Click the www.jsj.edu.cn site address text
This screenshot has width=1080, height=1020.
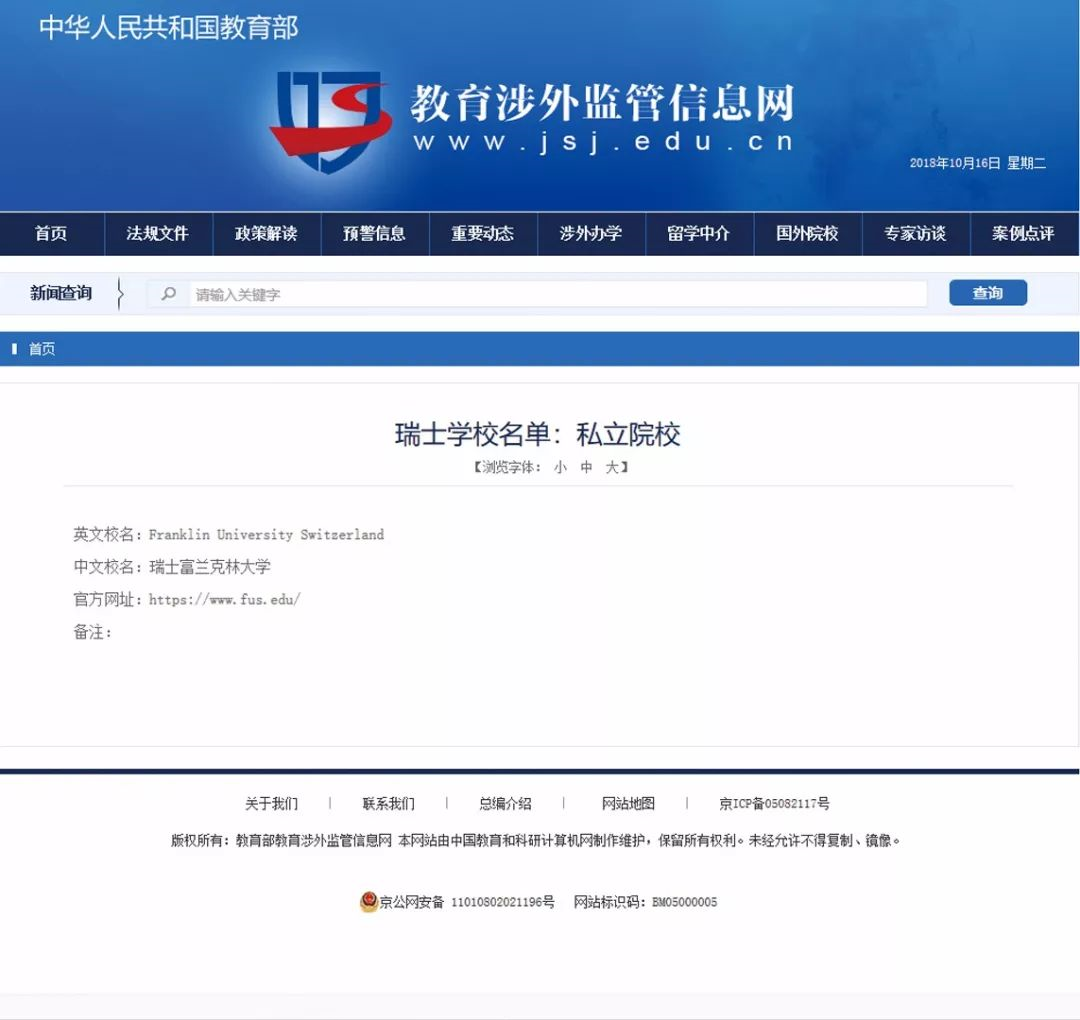(x=603, y=142)
